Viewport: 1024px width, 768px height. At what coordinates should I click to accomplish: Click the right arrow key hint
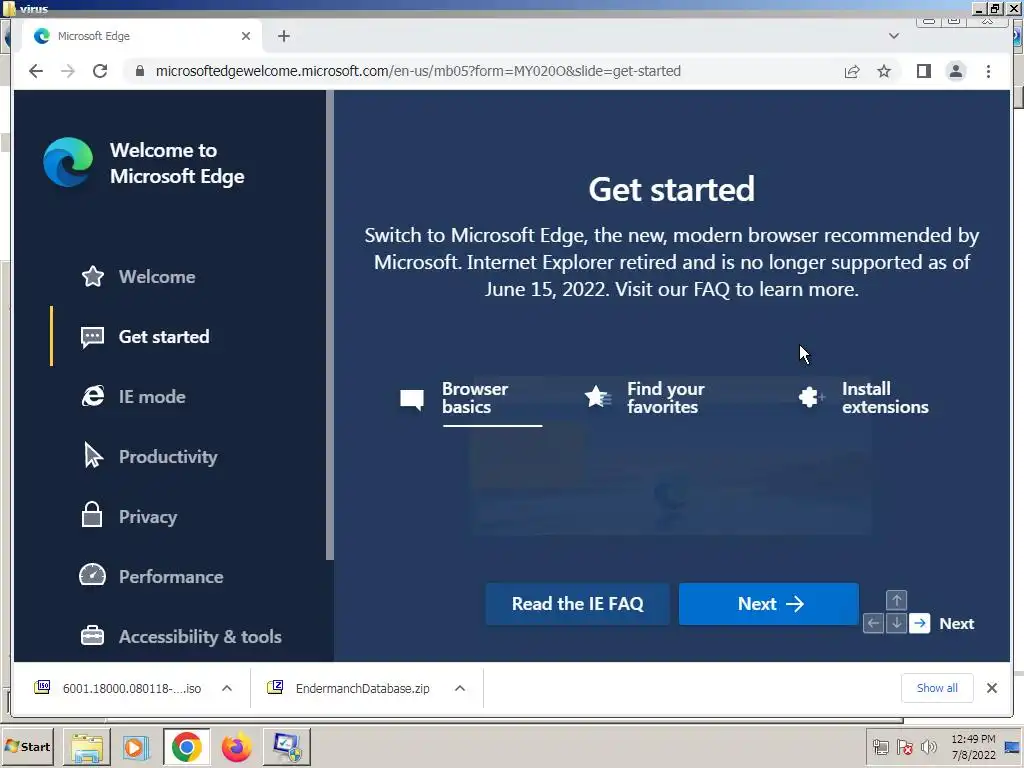pyautogui.click(x=920, y=623)
